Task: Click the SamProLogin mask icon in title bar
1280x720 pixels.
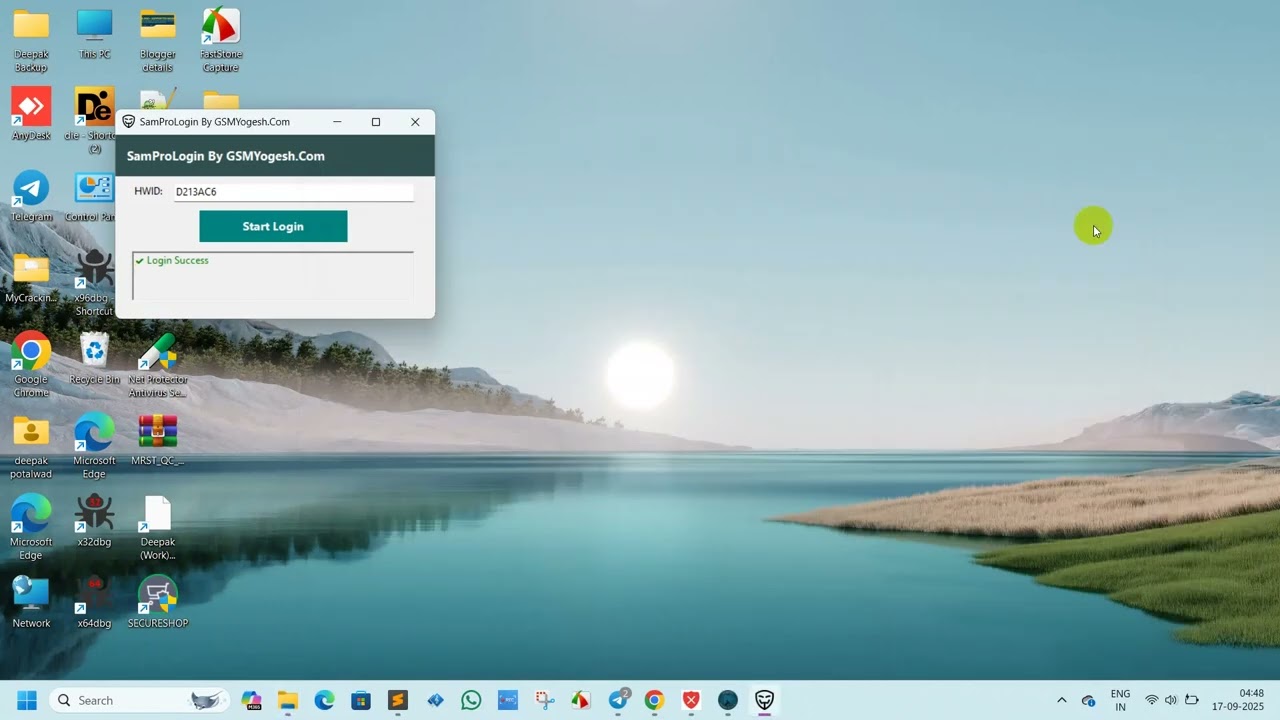Action: (x=128, y=122)
